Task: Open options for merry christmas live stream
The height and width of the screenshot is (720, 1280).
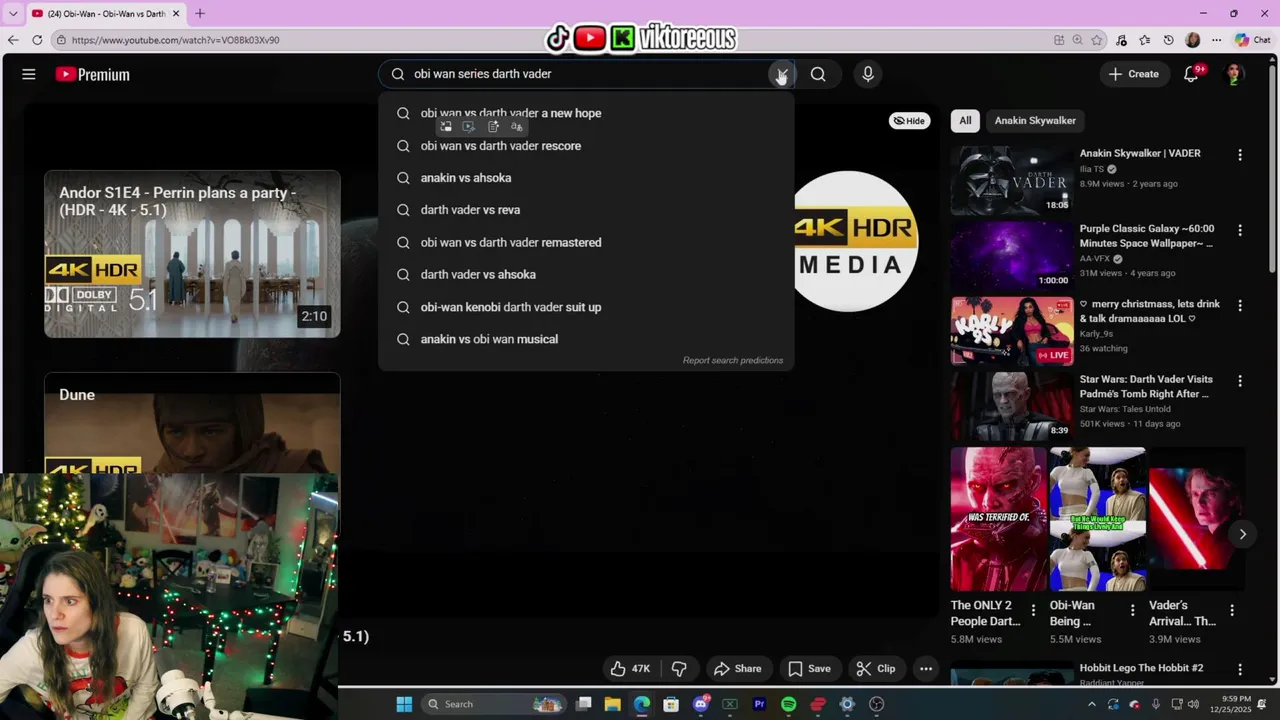Action: 1240,305
